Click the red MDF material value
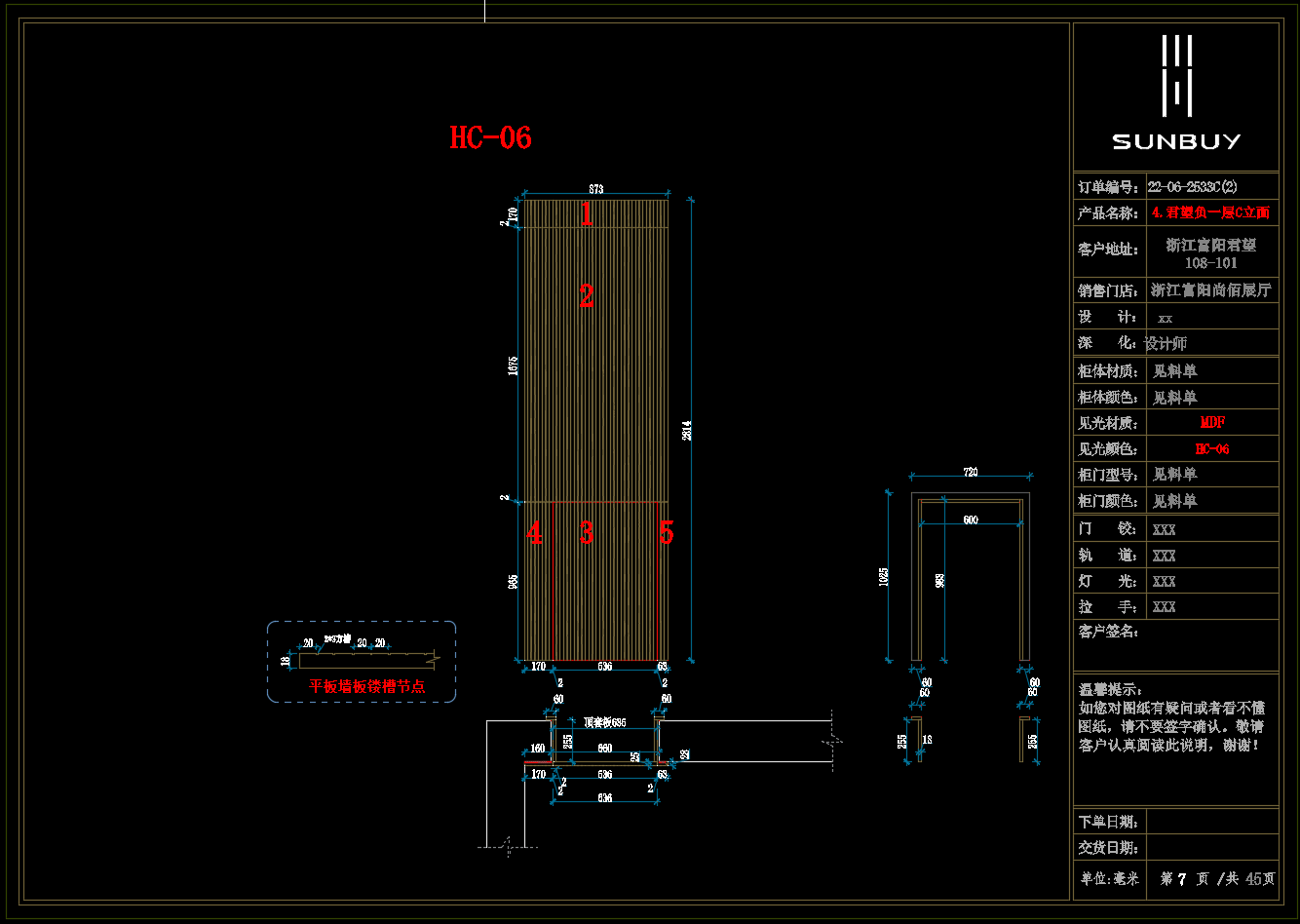 [x=1211, y=422]
